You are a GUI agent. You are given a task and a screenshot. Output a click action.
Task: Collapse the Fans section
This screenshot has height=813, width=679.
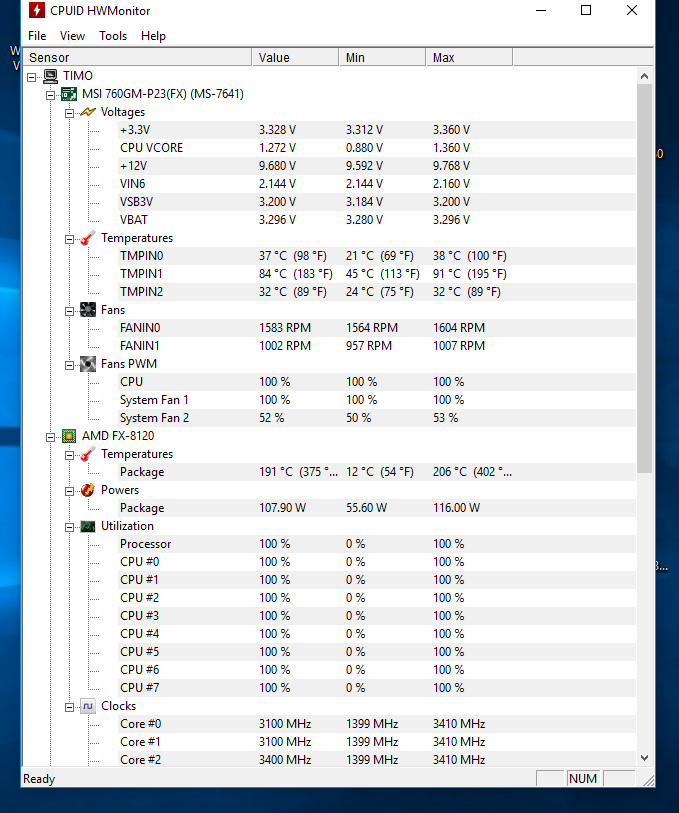[69, 312]
